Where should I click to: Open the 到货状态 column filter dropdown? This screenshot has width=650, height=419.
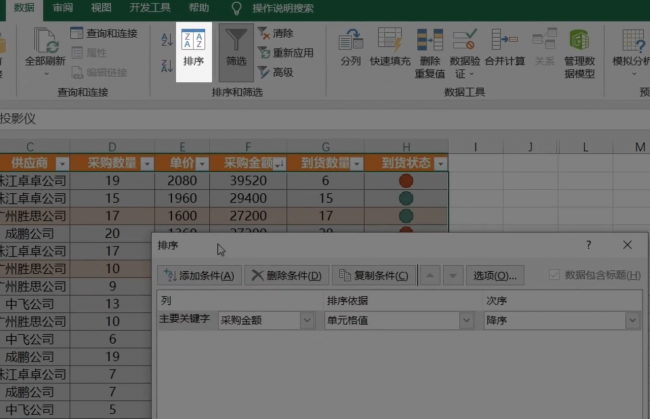click(x=441, y=164)
